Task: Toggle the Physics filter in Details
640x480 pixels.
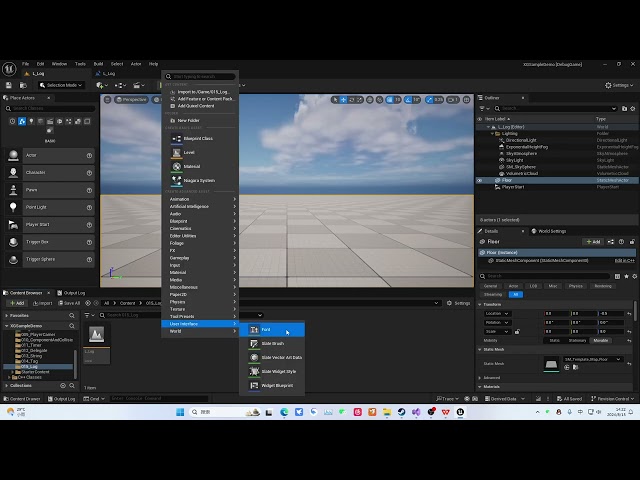Action: click(576, 286)
